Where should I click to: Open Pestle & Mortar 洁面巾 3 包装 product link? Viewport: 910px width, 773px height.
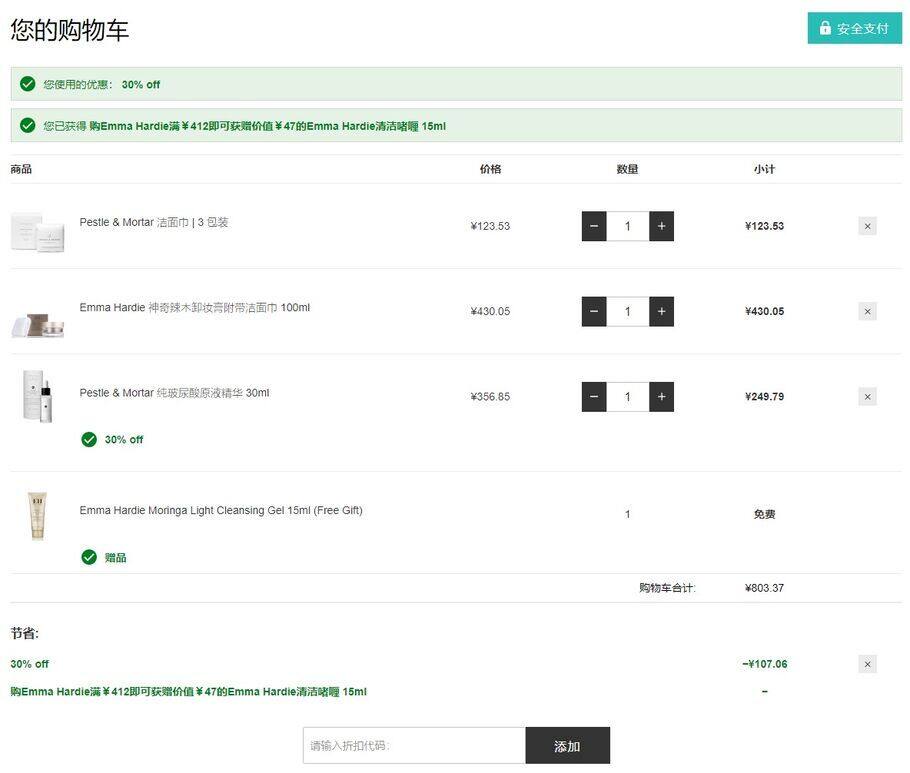click(154, 222)
